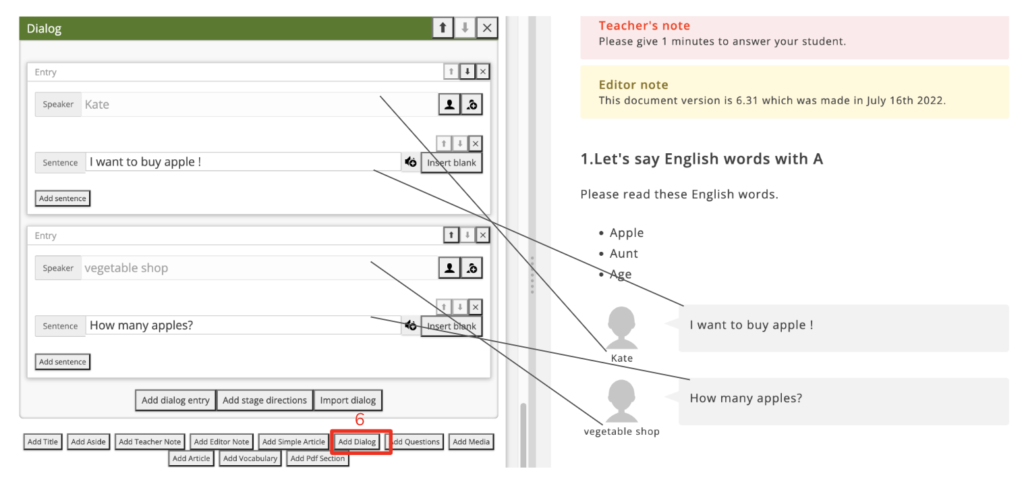The image size is (1024, 482).
Task: Add a sentence under vegetable shop entry
Action: click(x=62, y=361)
